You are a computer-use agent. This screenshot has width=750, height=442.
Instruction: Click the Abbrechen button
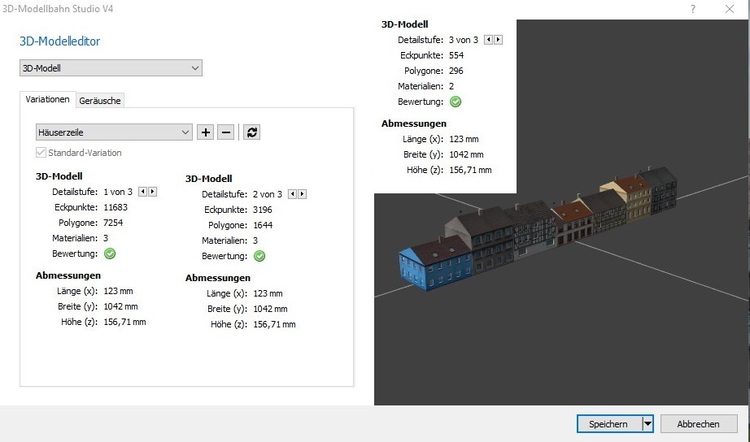pos(698,424)
